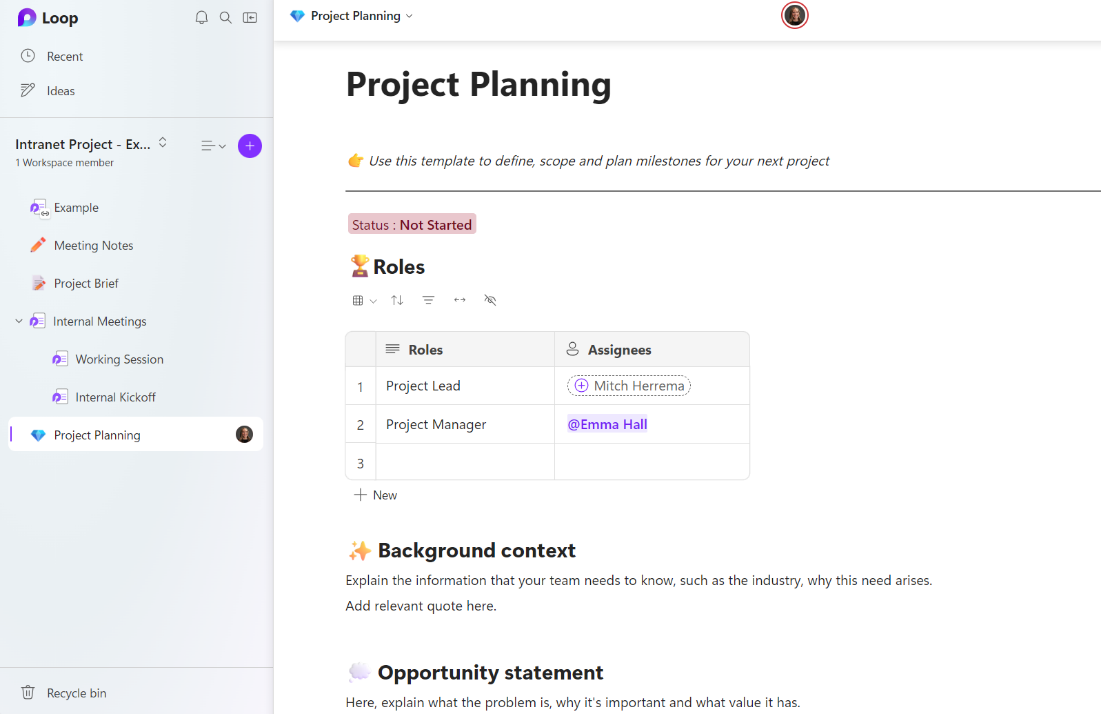Go to Recent pages
Viewport: 1101px width, 714px height.
64,56
